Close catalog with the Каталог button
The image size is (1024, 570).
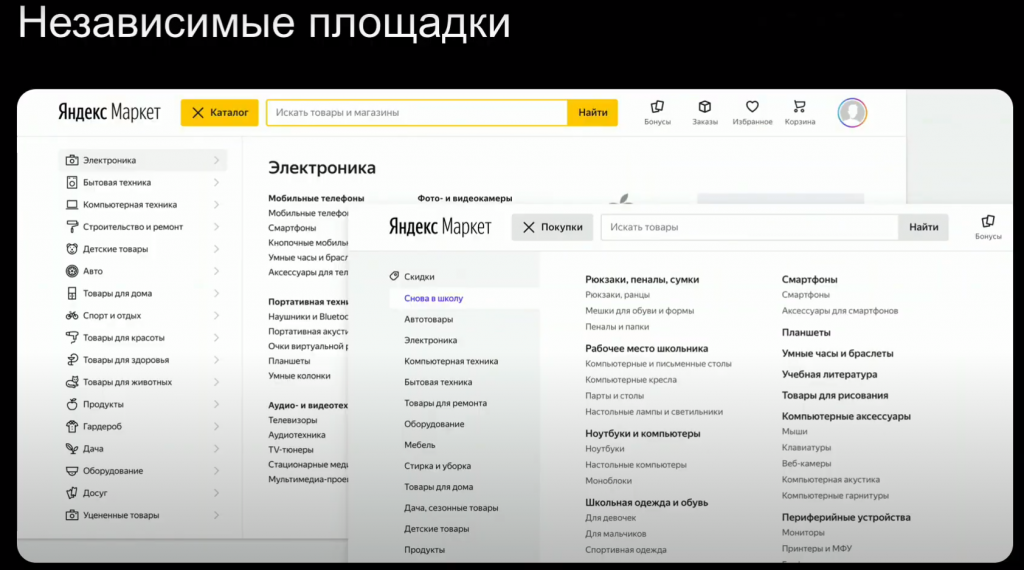click(x=220, y=113)
